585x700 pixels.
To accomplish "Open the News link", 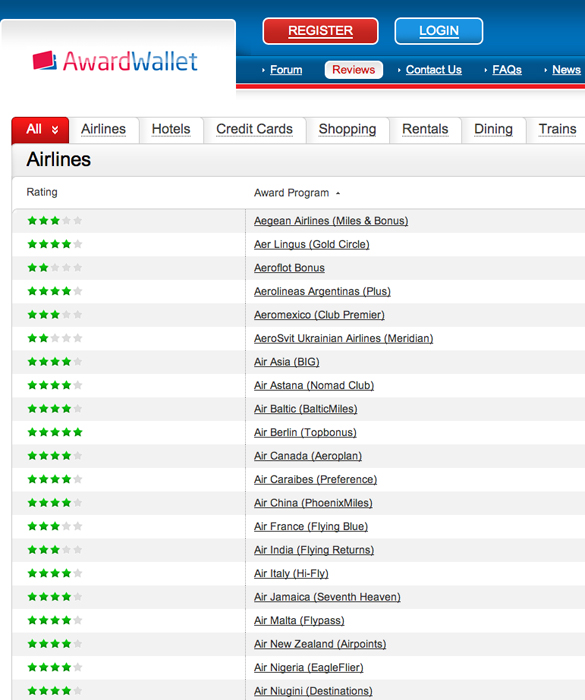I will pyautogui.click(x=566, y=70).
